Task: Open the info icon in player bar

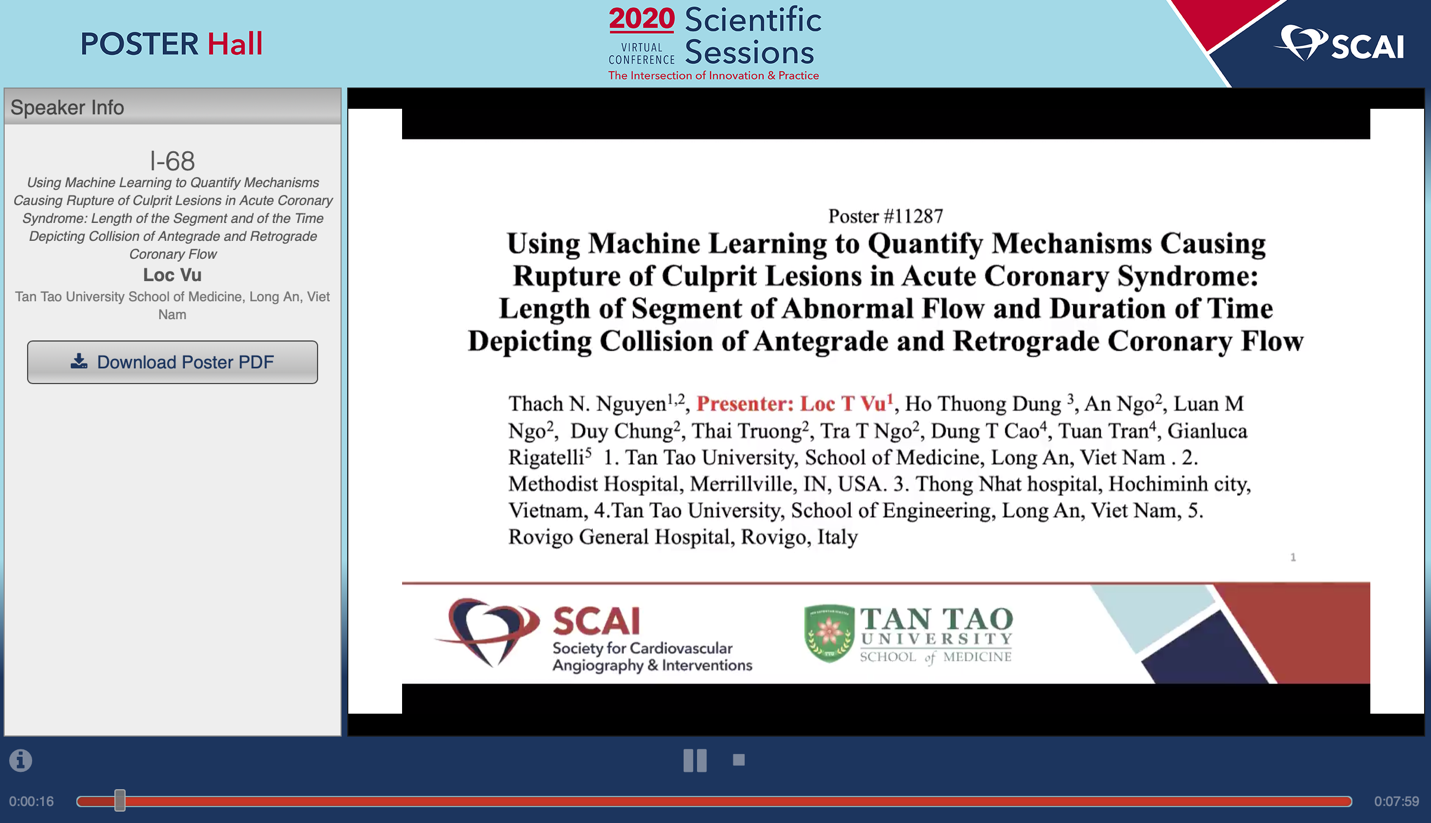Action: [x=20, y=761]
